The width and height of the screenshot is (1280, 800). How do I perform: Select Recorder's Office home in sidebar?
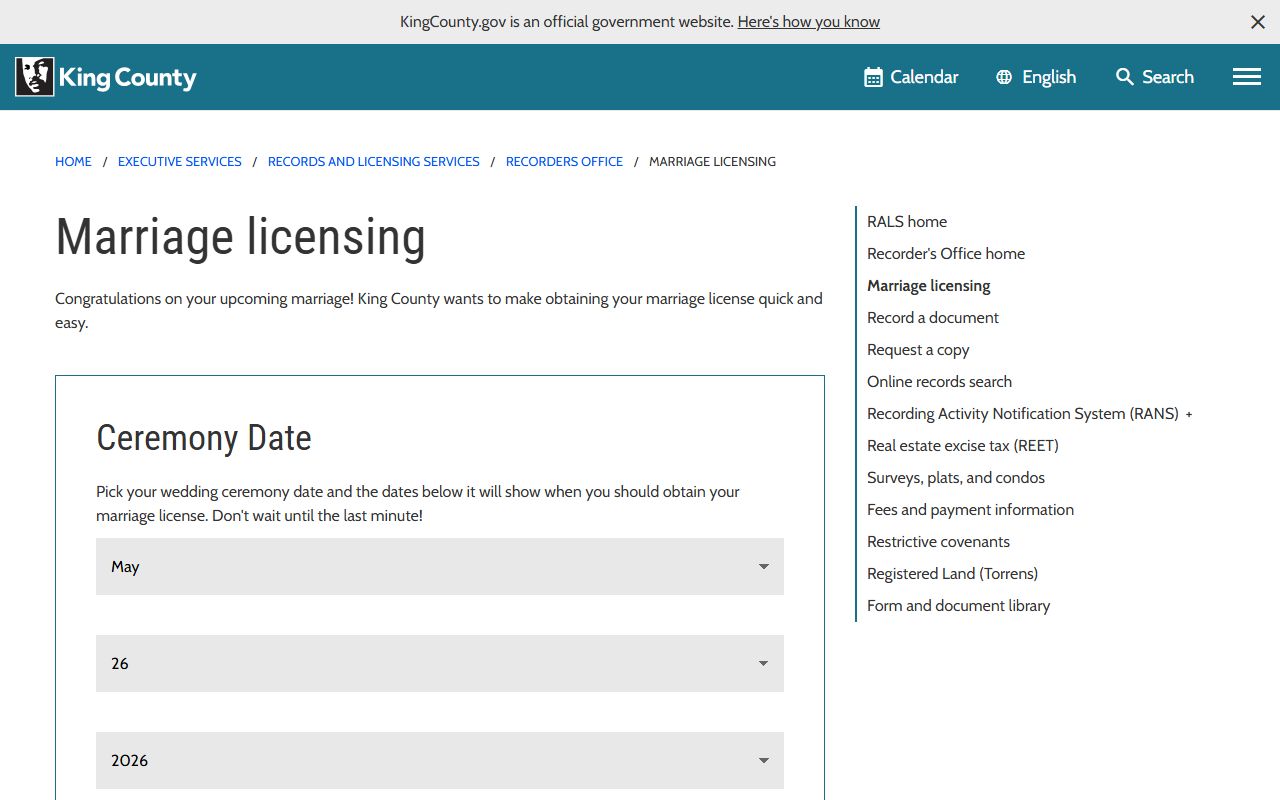(x=946, y=254)
